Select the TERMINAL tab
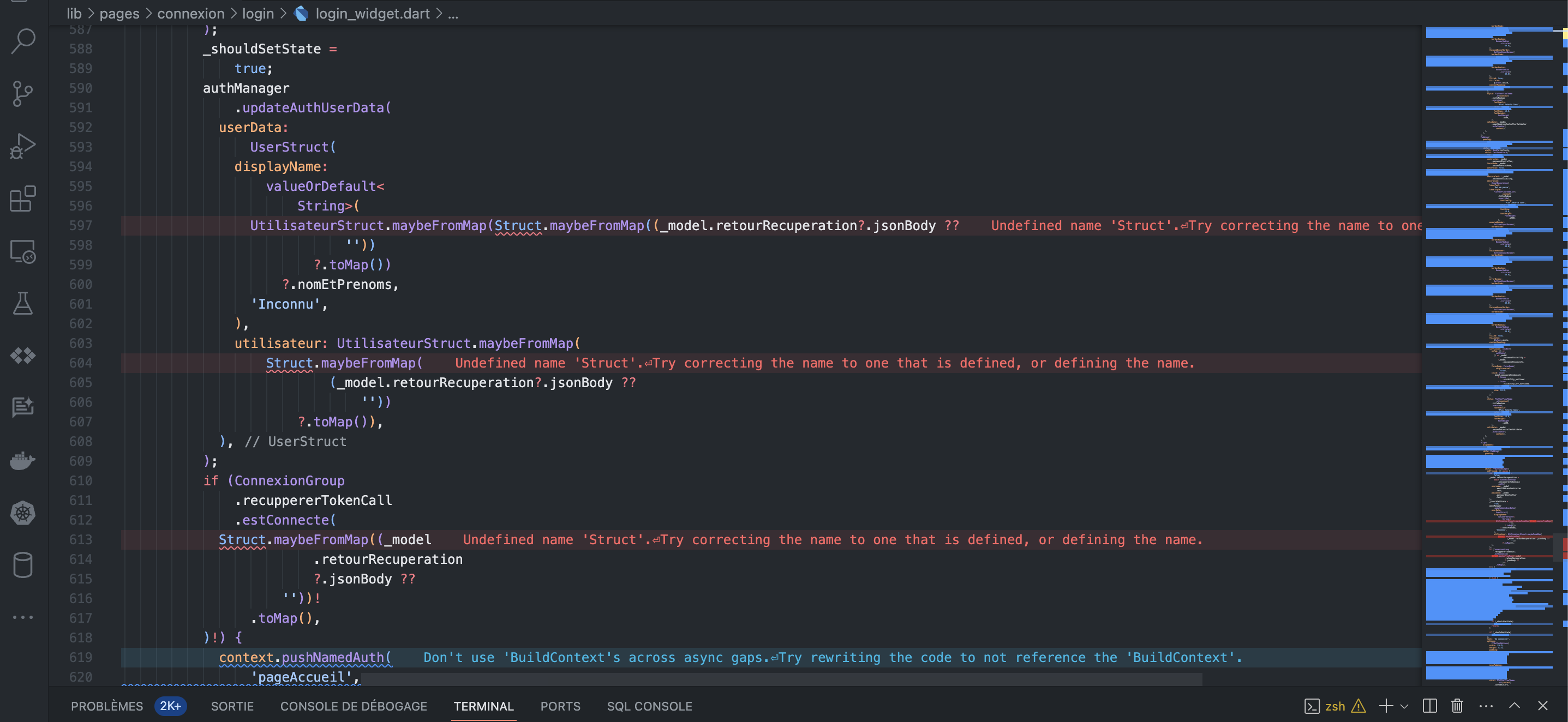This screenshot has height=722, width=1568. click(x=483, y=706)
